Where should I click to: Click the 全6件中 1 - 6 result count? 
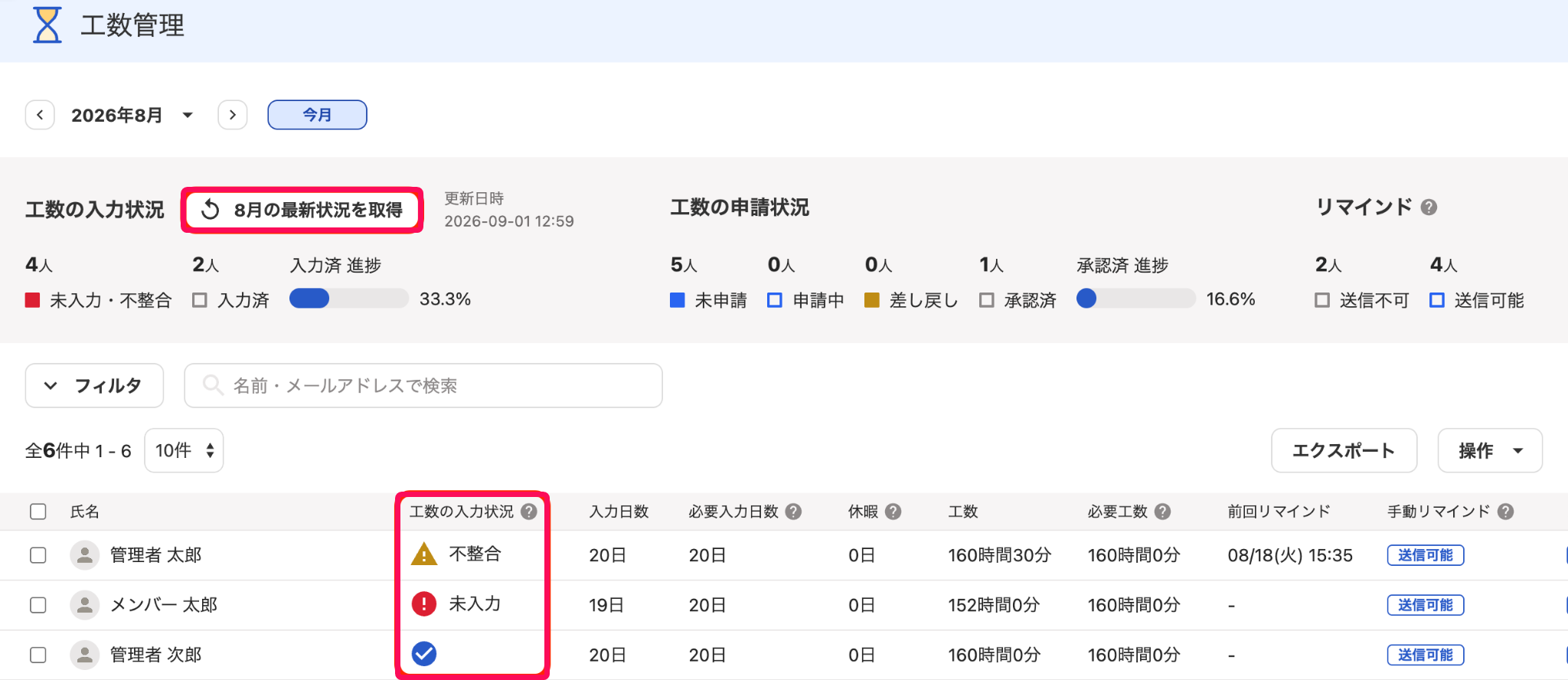coord(78,451)
